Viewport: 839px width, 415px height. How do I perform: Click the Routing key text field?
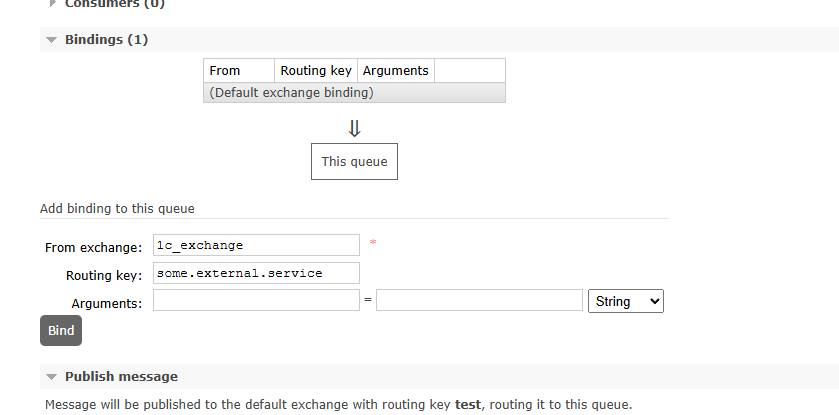click(256, 273)
